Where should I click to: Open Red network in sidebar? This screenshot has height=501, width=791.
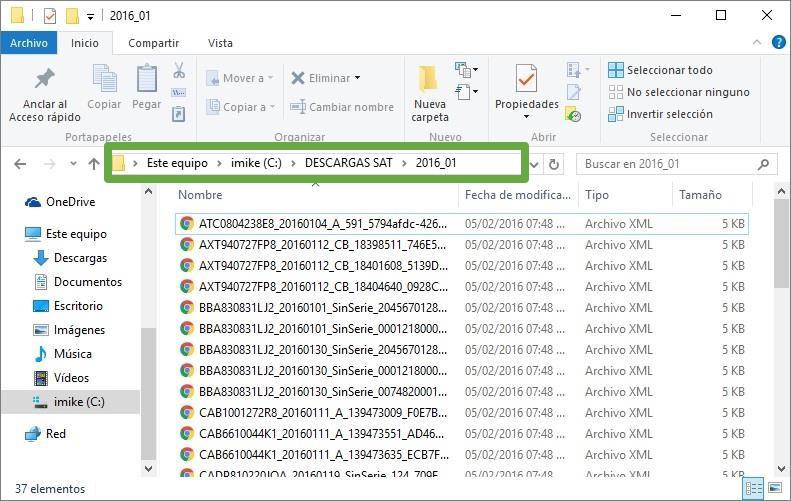point(45,434)
